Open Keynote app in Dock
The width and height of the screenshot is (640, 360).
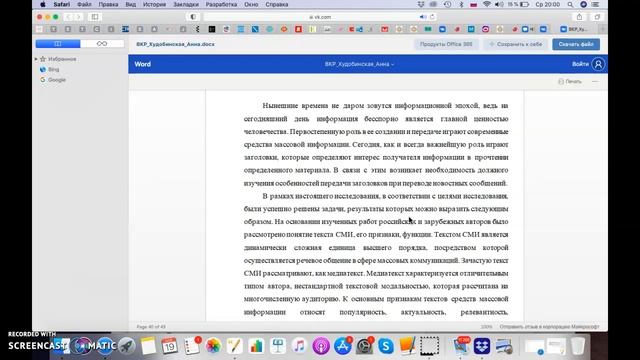pyautogui.click(x=278, y=346)
